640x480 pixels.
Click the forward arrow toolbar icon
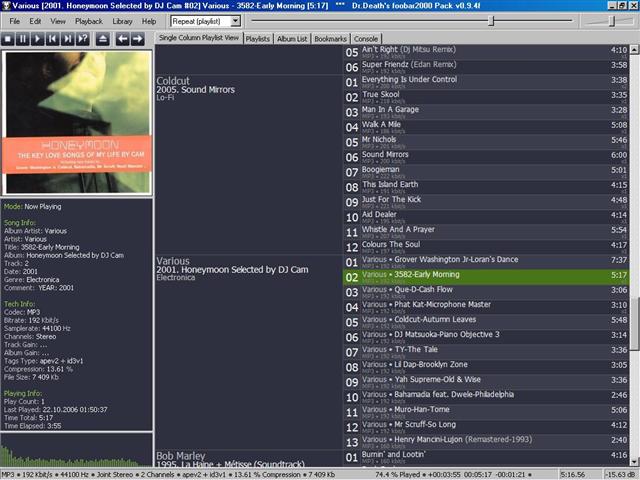138,39
